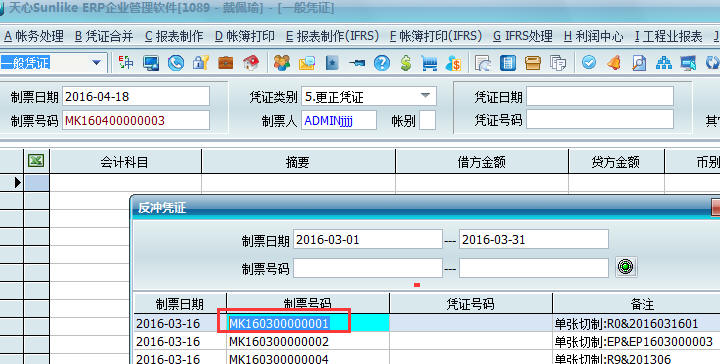Click the 会计科目 column header
This screenshot has height=364, width=720.
click(x=125, y=162)
